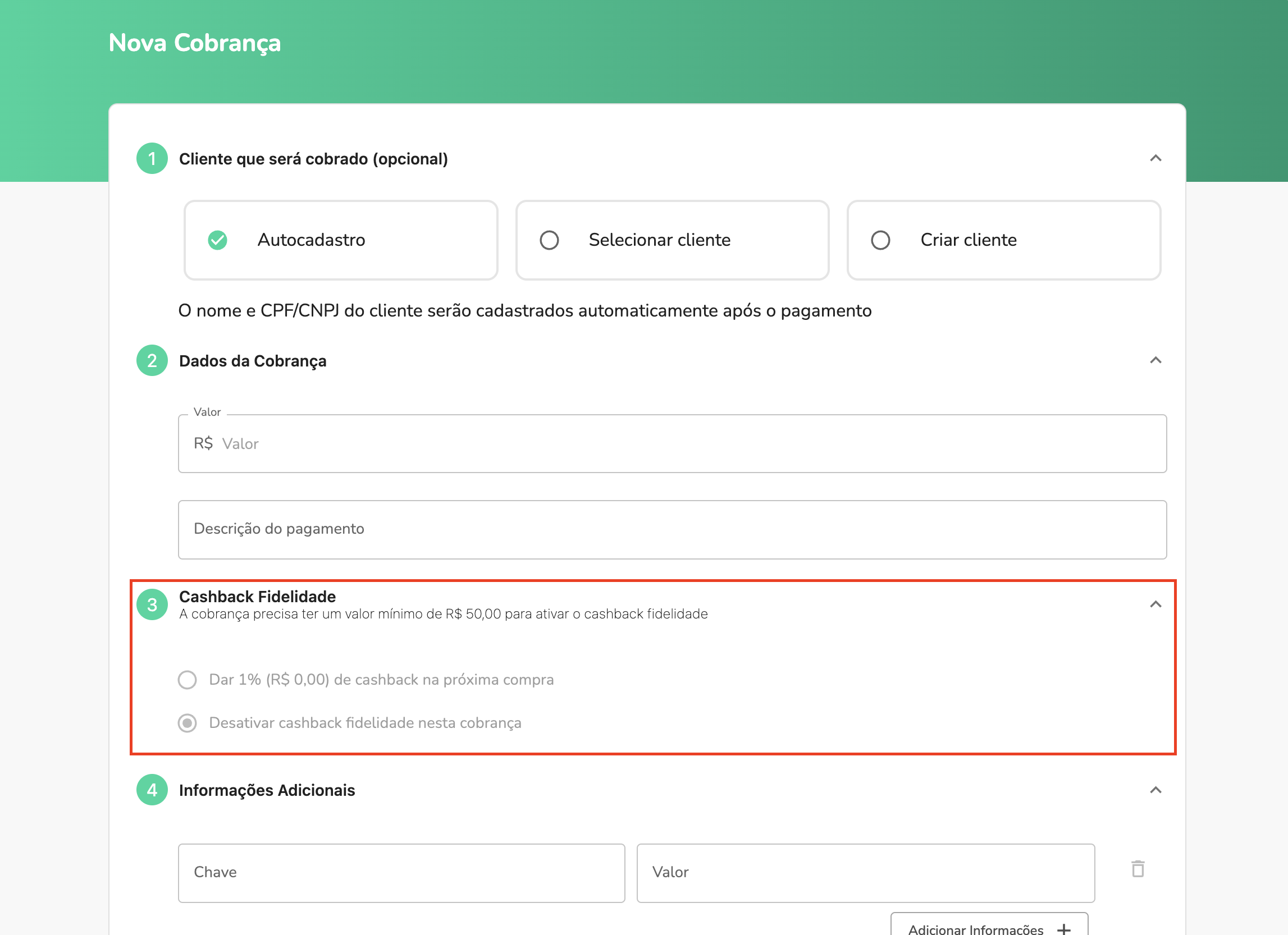Click the trash icon to delete the information row
Viewport: 1288px width, 935px height.
[x=1138, y=868]
